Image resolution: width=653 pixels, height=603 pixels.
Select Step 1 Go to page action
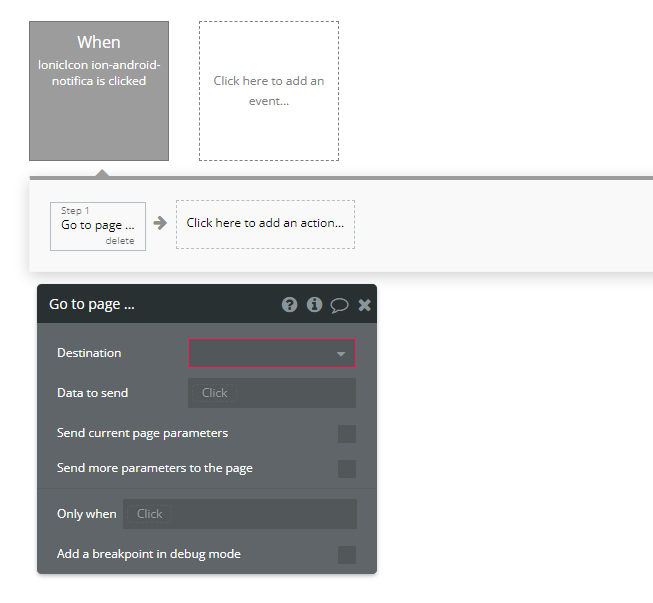click(98, 227)
